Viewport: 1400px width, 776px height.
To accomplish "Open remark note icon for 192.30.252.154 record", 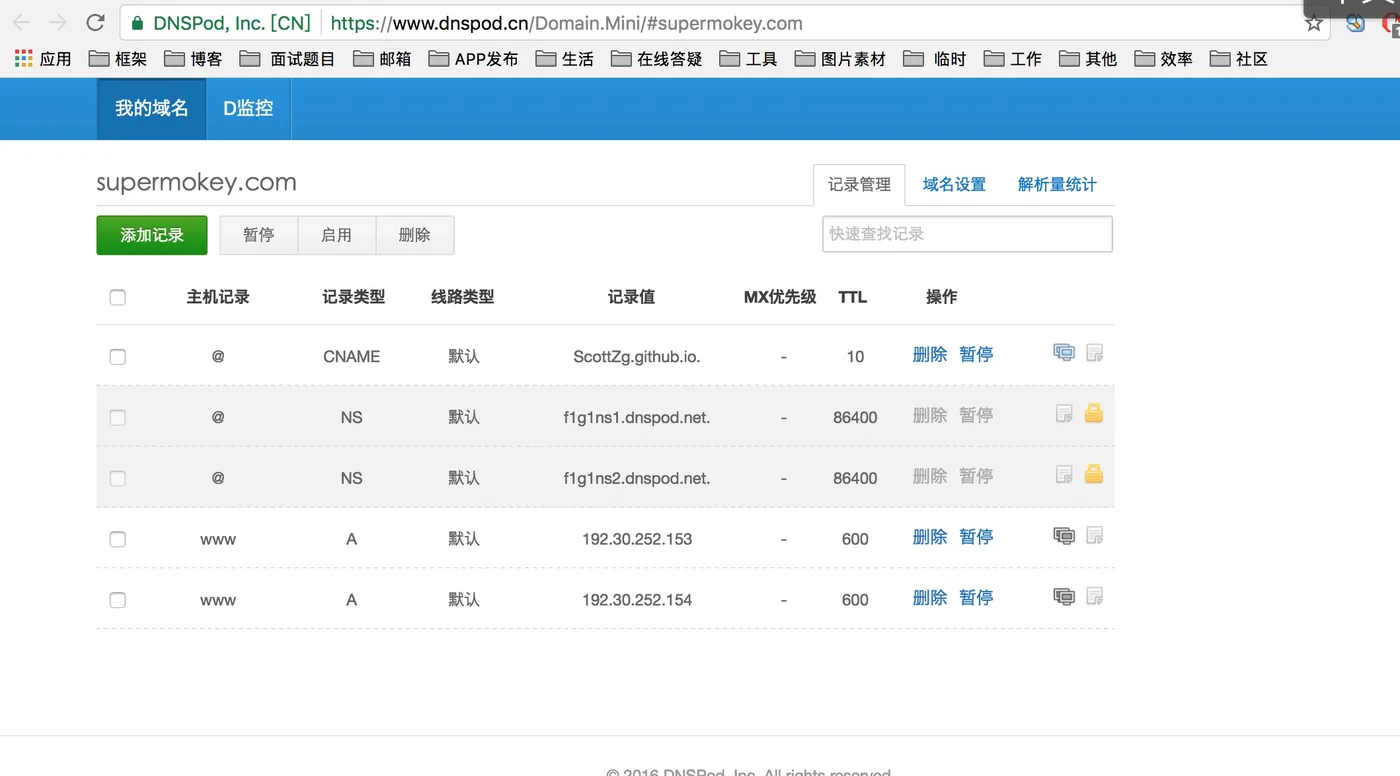I will [1095, 597].
